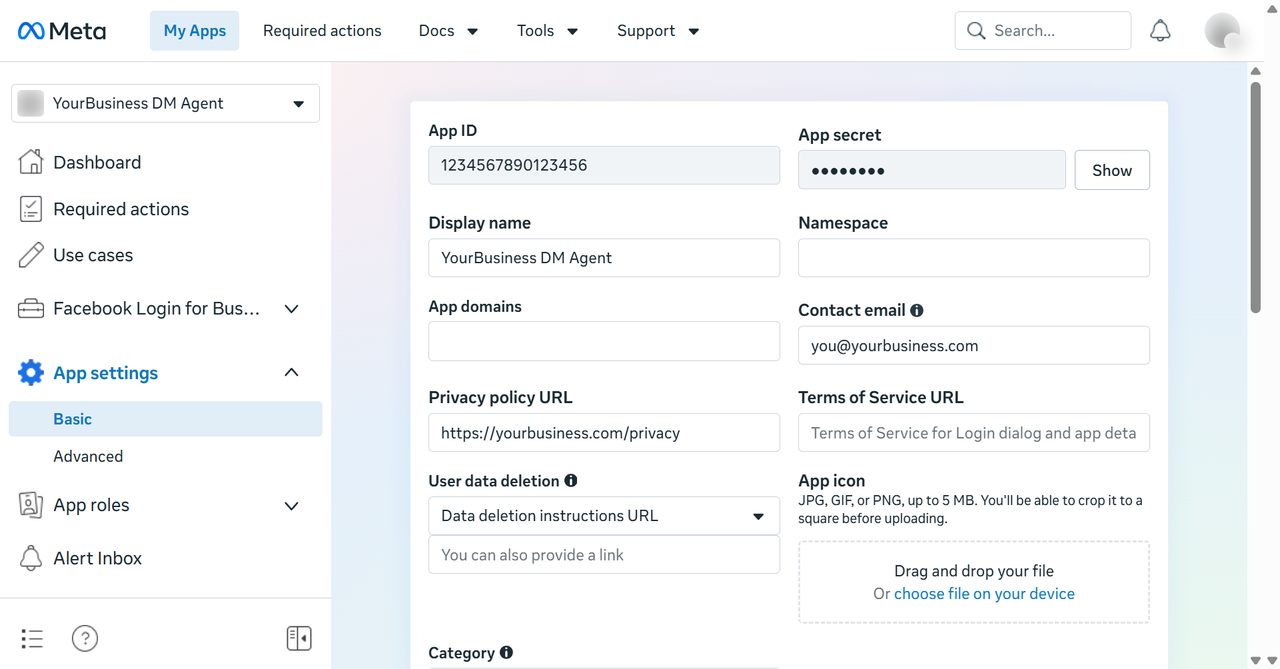Image resolution: width=1280 pixels, height=669 pixels.
Task: Click the User data deletion info icon
Action: pos(571,481)
